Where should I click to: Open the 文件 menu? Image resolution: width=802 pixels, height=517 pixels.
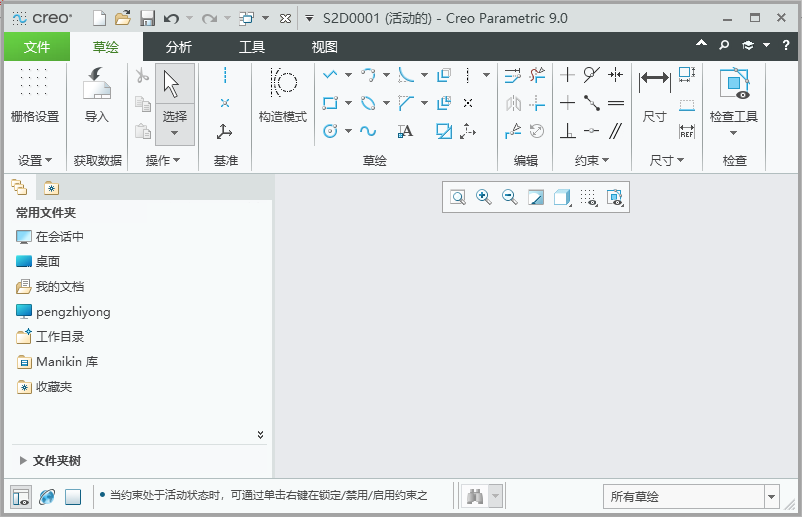pyautogui.click(x=37, y=47)
